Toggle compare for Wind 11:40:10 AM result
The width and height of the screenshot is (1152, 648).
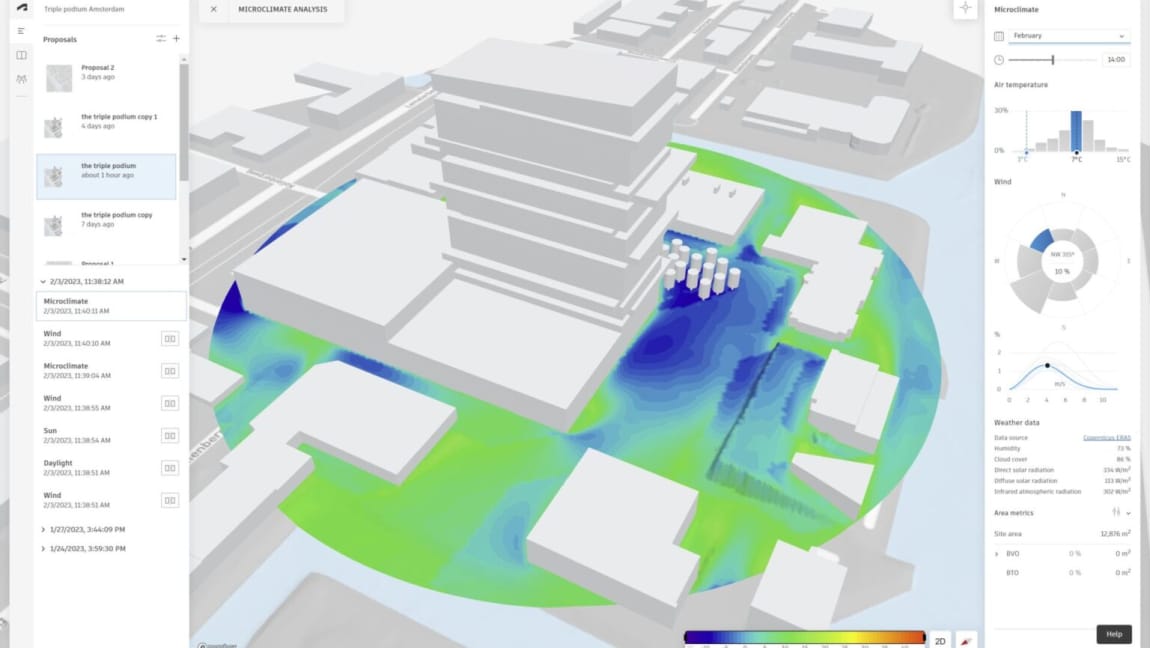pos(170,339)
